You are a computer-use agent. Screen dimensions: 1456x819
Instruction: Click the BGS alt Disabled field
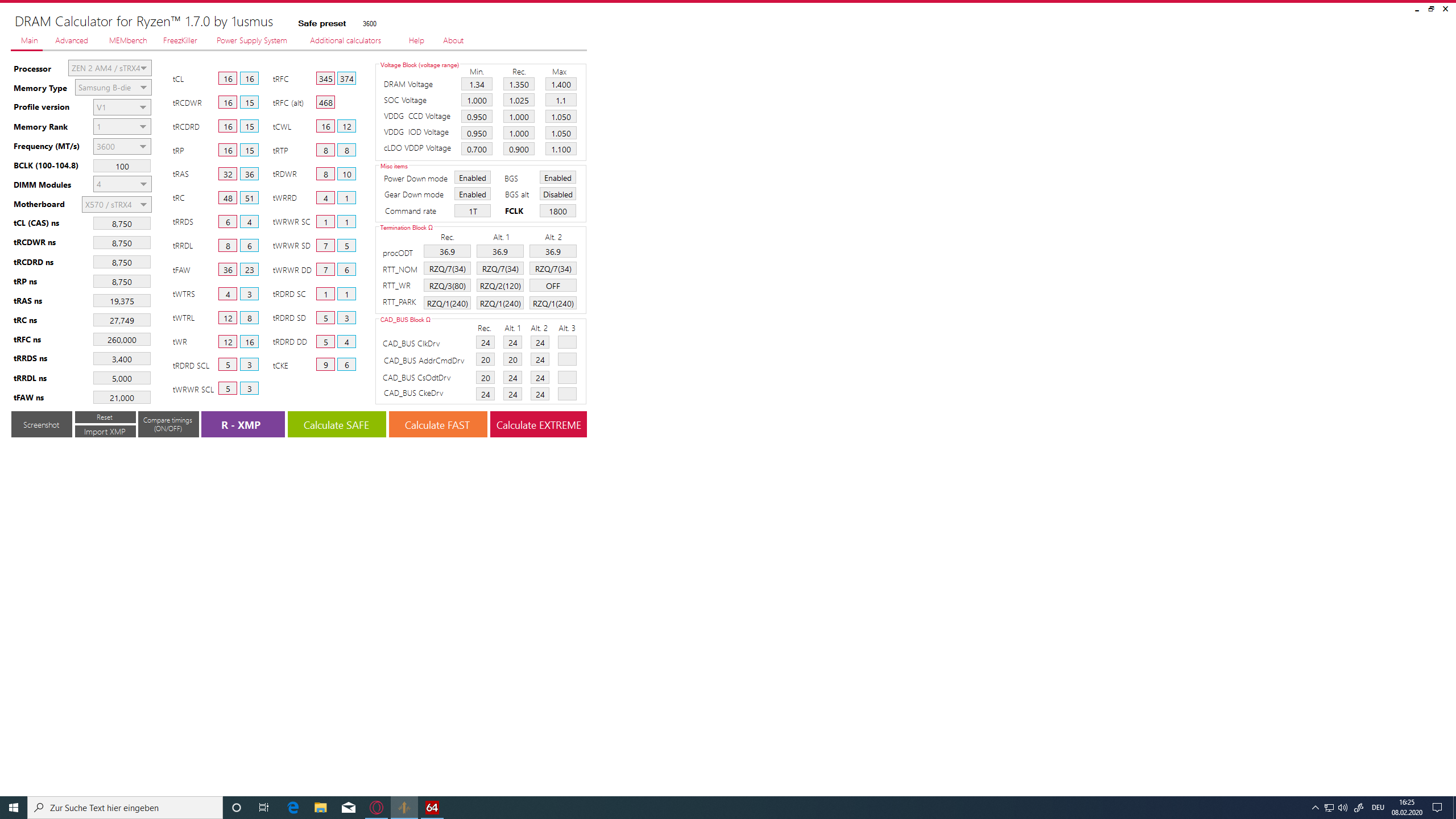point(557,195)
